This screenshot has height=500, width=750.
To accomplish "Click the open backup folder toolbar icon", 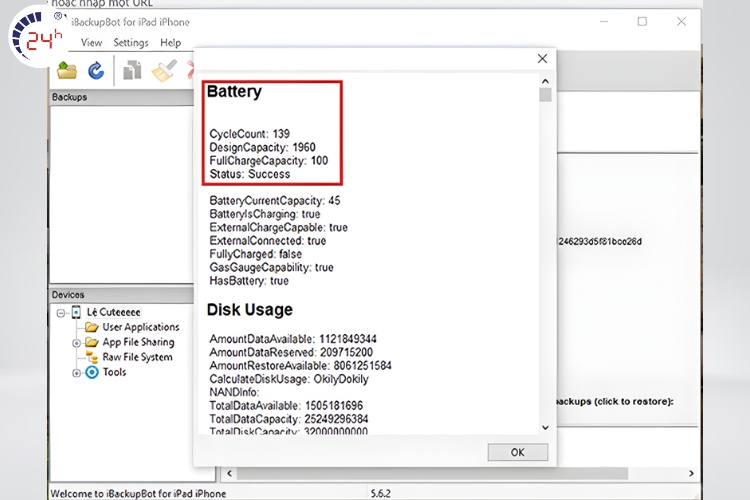I will (67, 70).
